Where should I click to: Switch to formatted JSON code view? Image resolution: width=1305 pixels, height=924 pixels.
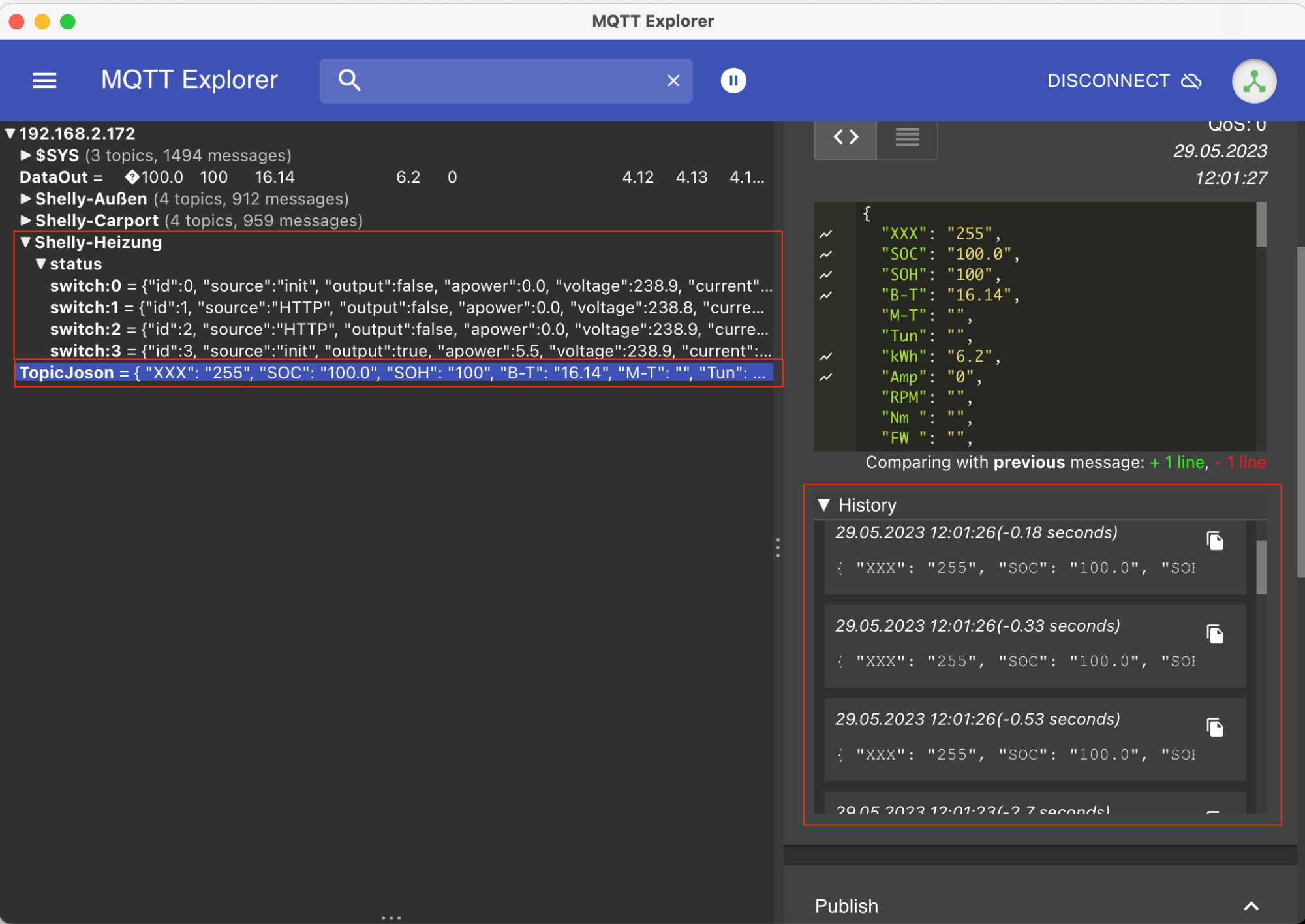[846, 137]
